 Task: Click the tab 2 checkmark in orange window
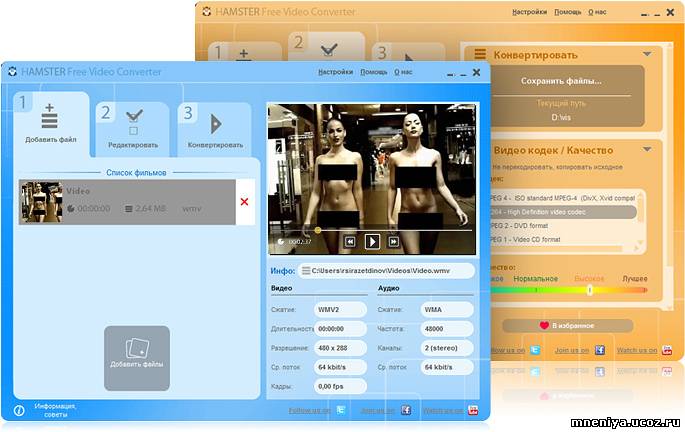[329, 50]
